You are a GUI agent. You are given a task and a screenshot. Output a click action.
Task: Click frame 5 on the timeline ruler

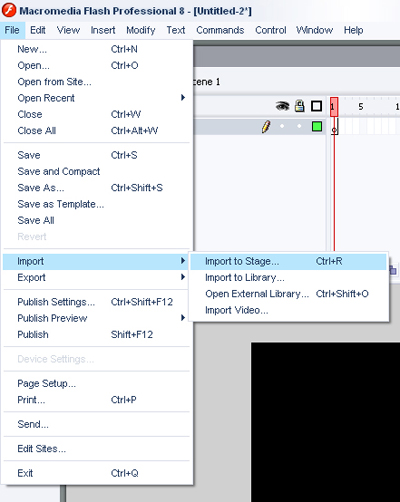pyautogui.click(x=361, y=107)
